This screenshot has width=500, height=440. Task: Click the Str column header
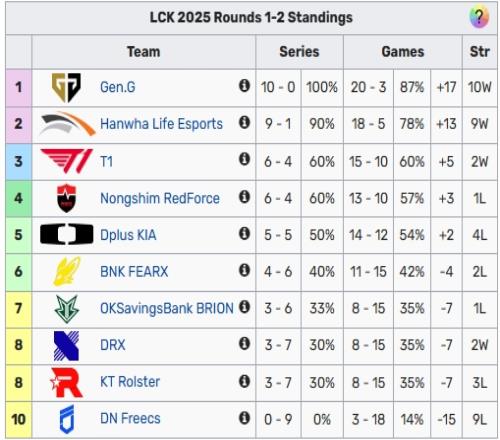coord(480,52)
